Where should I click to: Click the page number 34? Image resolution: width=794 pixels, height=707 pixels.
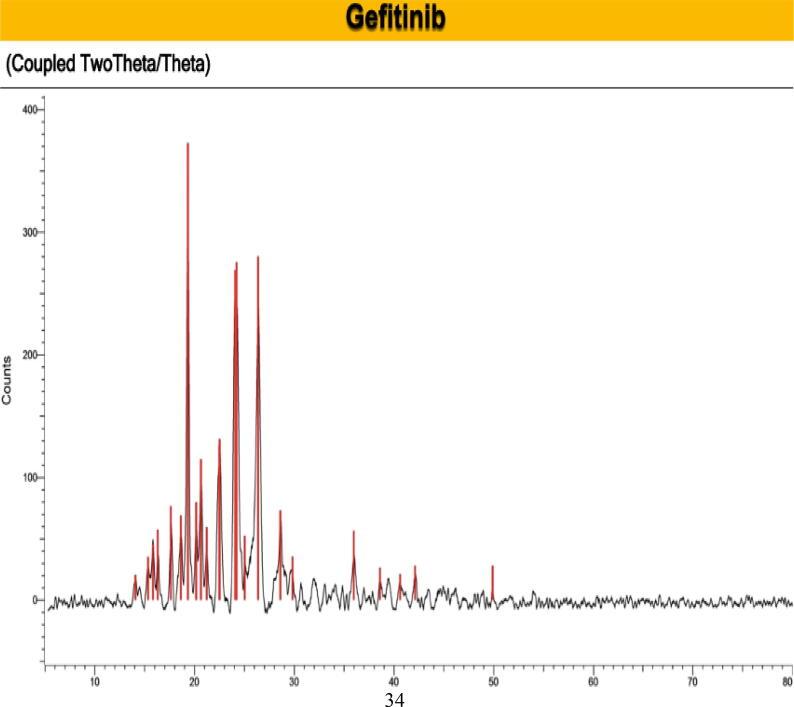coord(394,699)
